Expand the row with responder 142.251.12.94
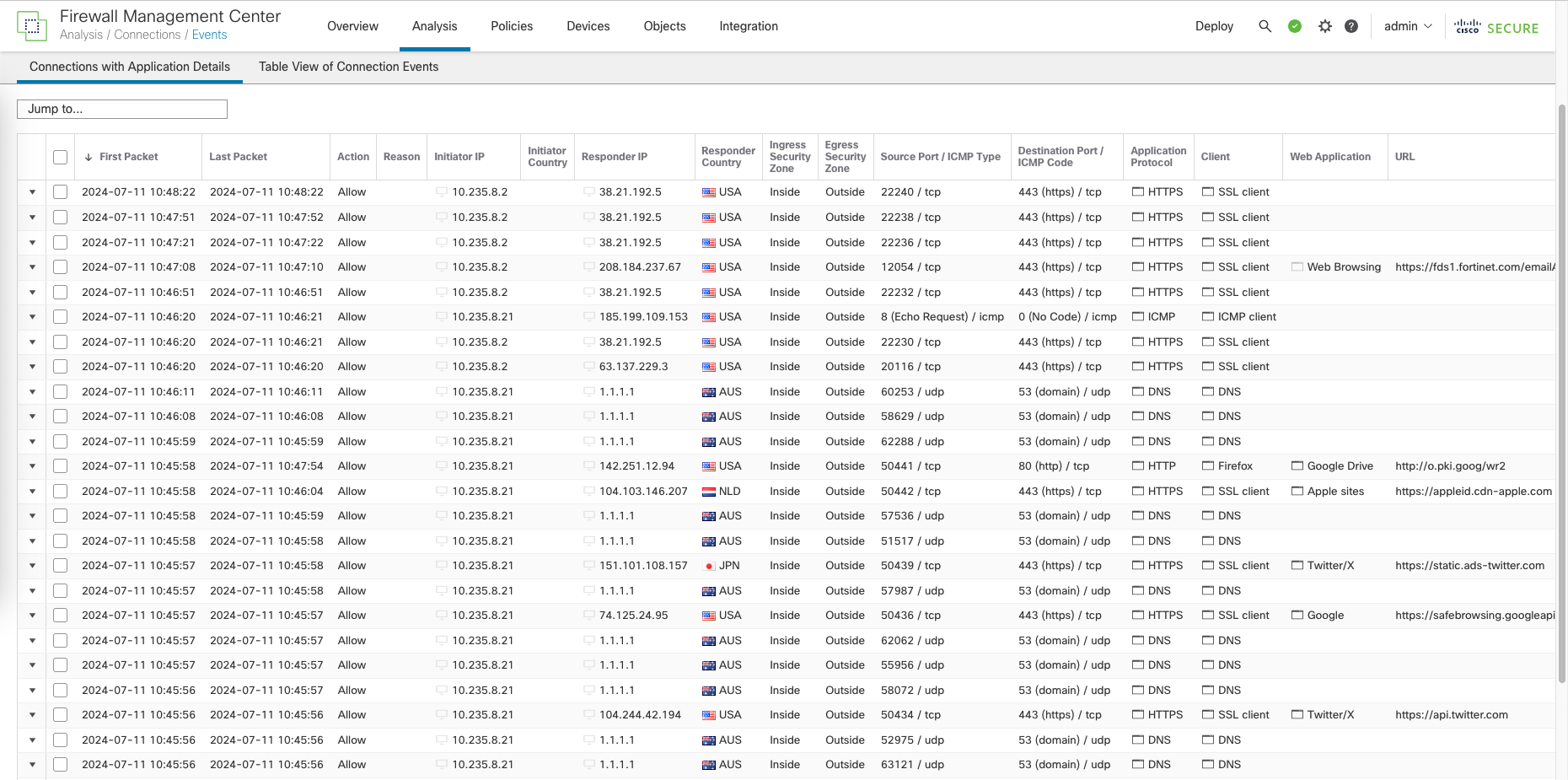The width and height of the screenshot is (1568, 780). click(33, 466)
